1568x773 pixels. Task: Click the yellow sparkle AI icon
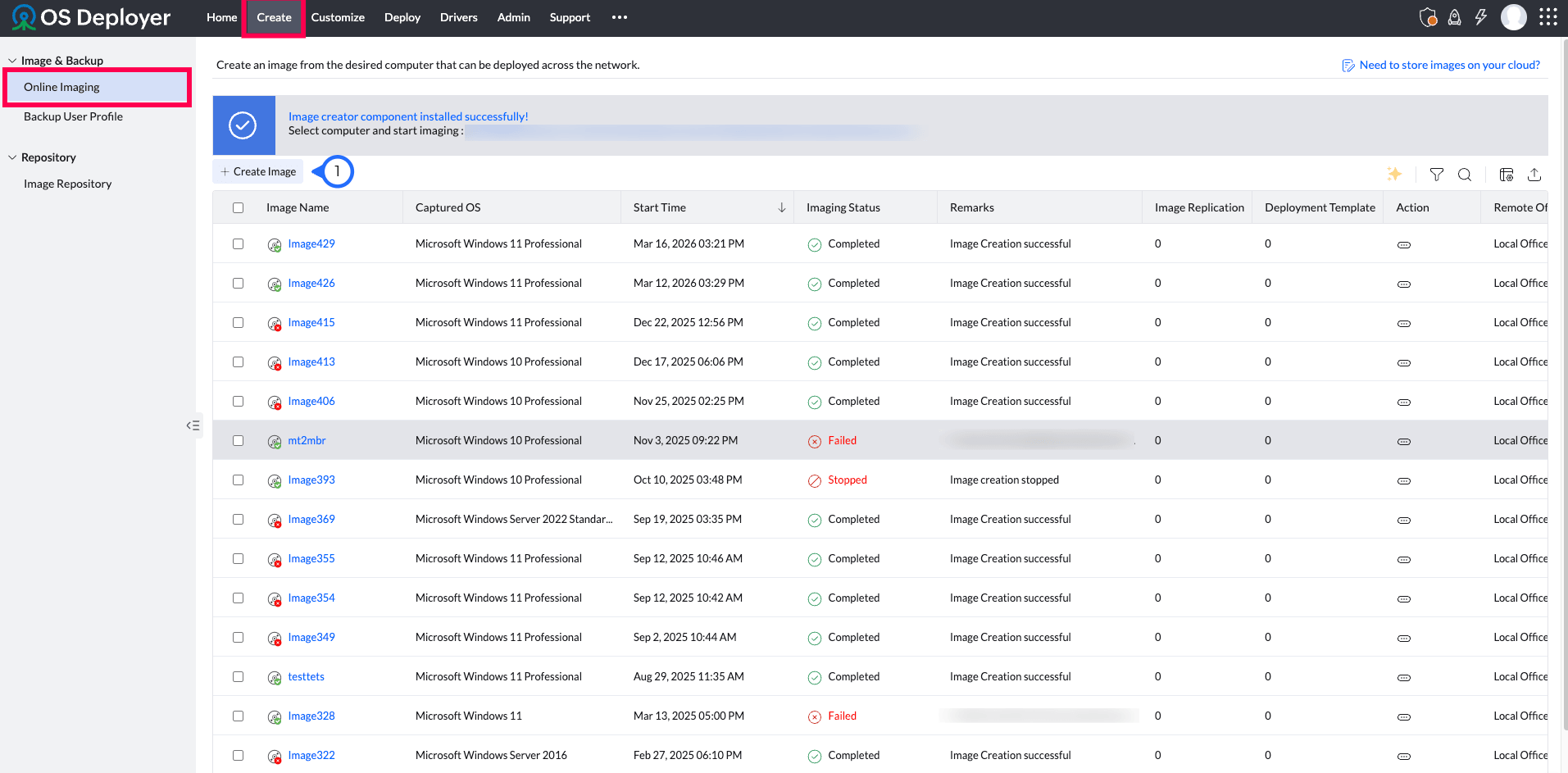(1393, 174)
